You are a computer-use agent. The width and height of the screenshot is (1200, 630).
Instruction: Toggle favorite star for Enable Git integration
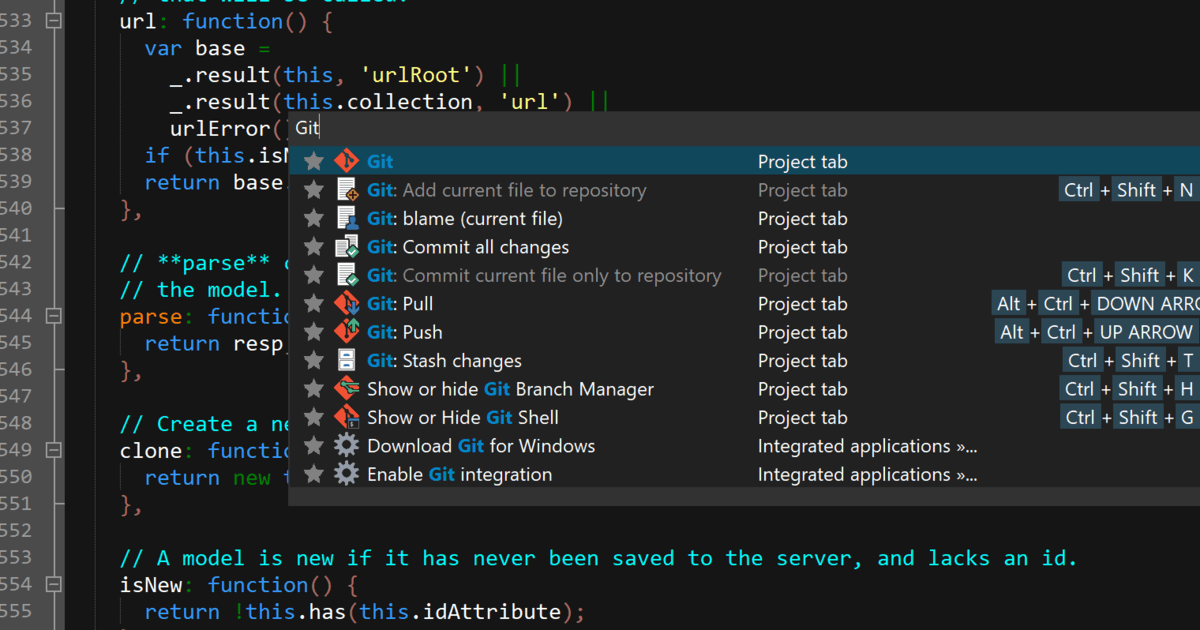(314, 474)
